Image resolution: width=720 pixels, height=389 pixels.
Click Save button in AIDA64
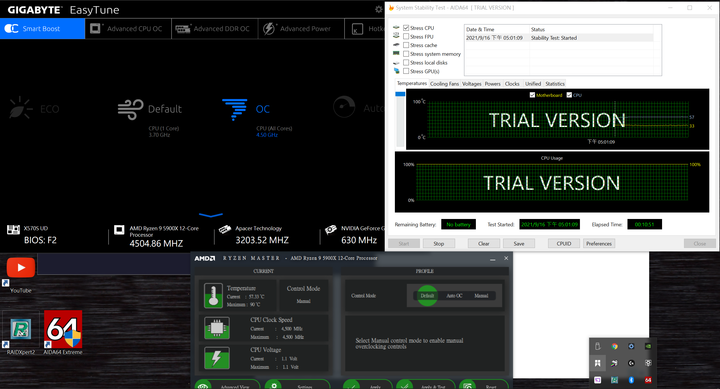point(519,243)
